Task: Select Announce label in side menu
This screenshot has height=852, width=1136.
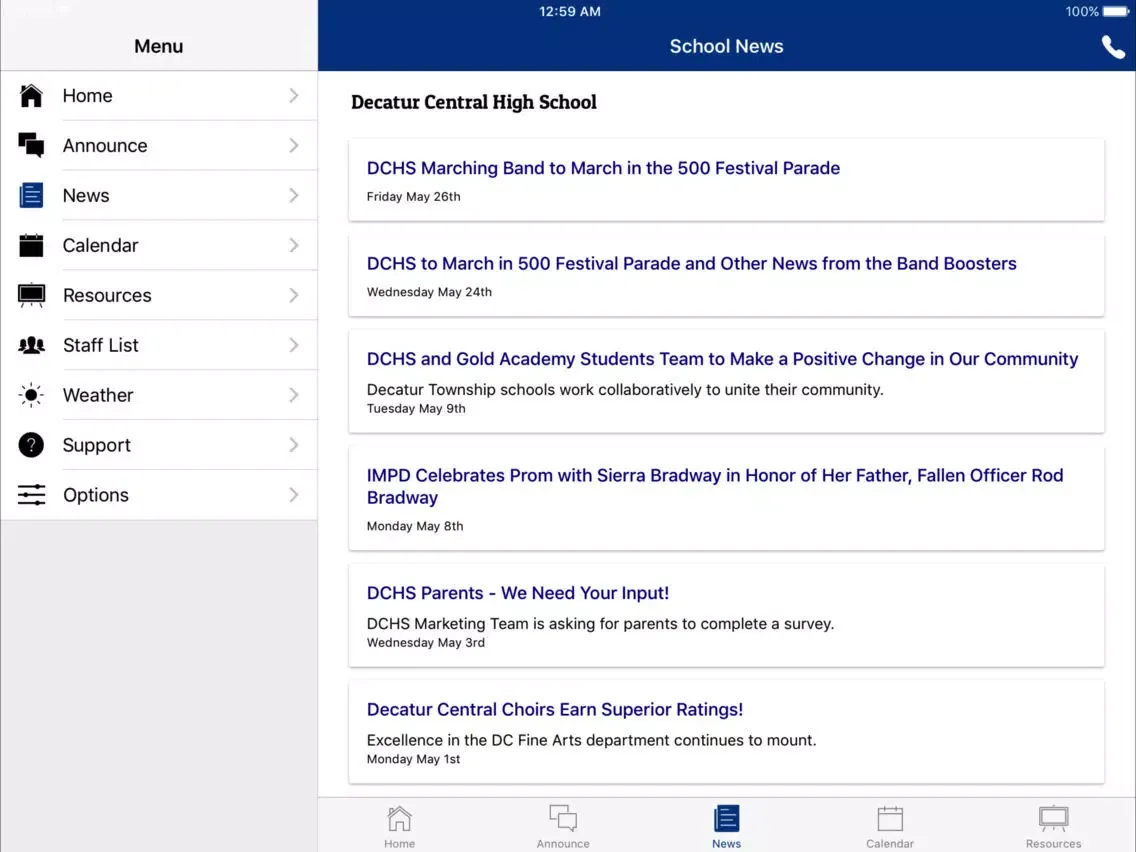Action: click(105, 146)
